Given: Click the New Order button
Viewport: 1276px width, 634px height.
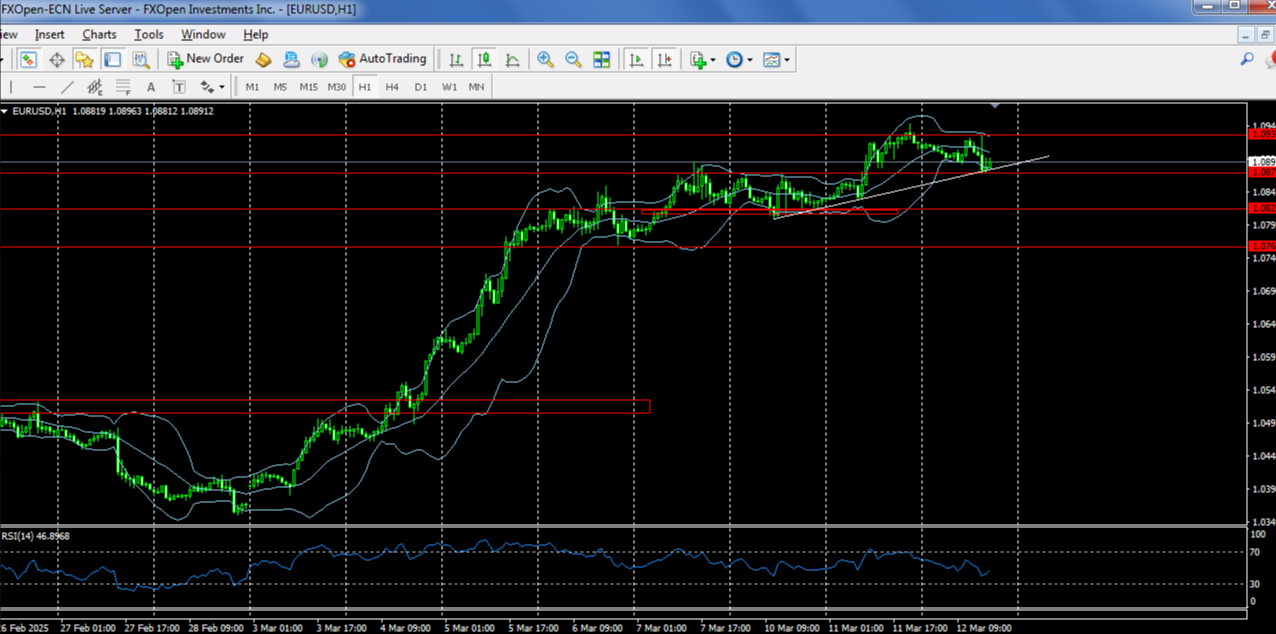Looking at the screenshot, I should pos(205,59).
